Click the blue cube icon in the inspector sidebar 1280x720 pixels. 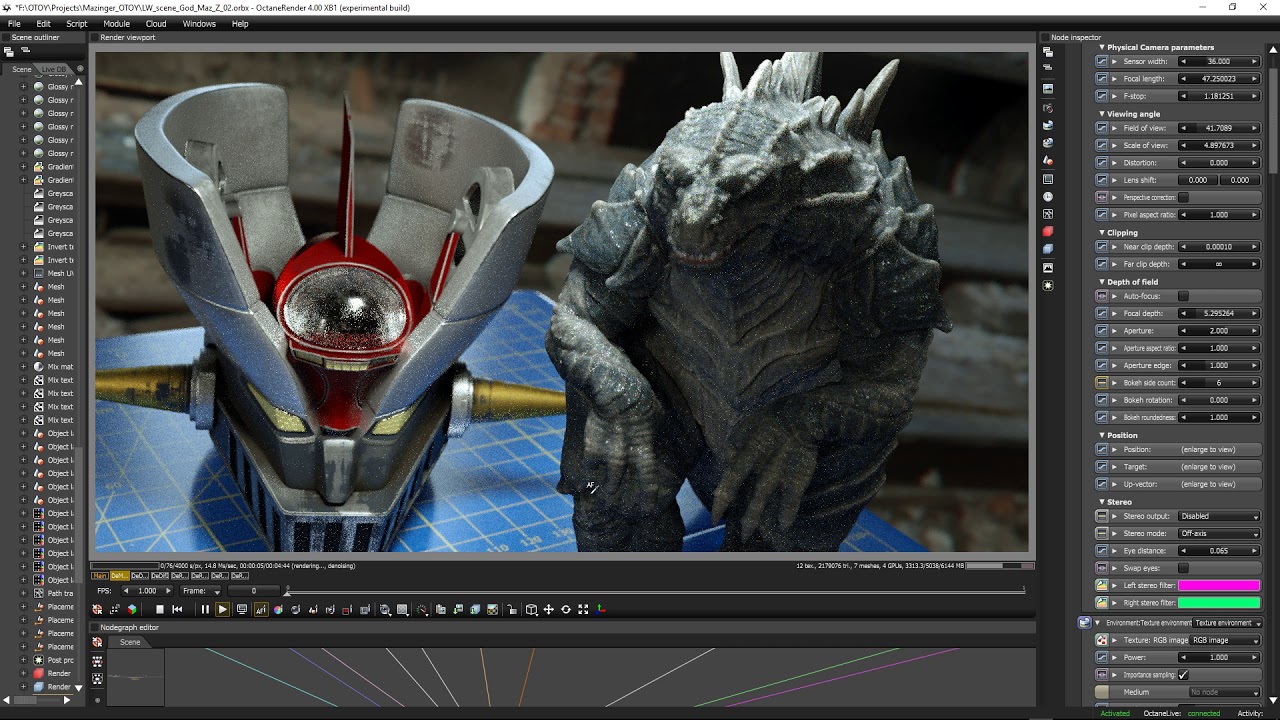pos(1048,249)
